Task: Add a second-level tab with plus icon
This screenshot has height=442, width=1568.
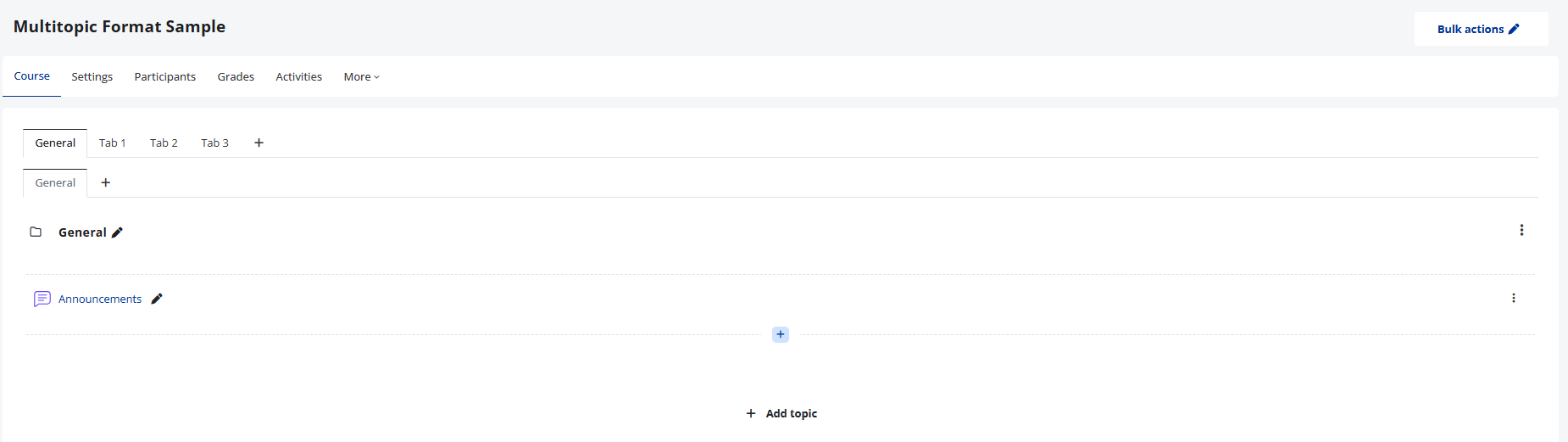Action: 106,182
